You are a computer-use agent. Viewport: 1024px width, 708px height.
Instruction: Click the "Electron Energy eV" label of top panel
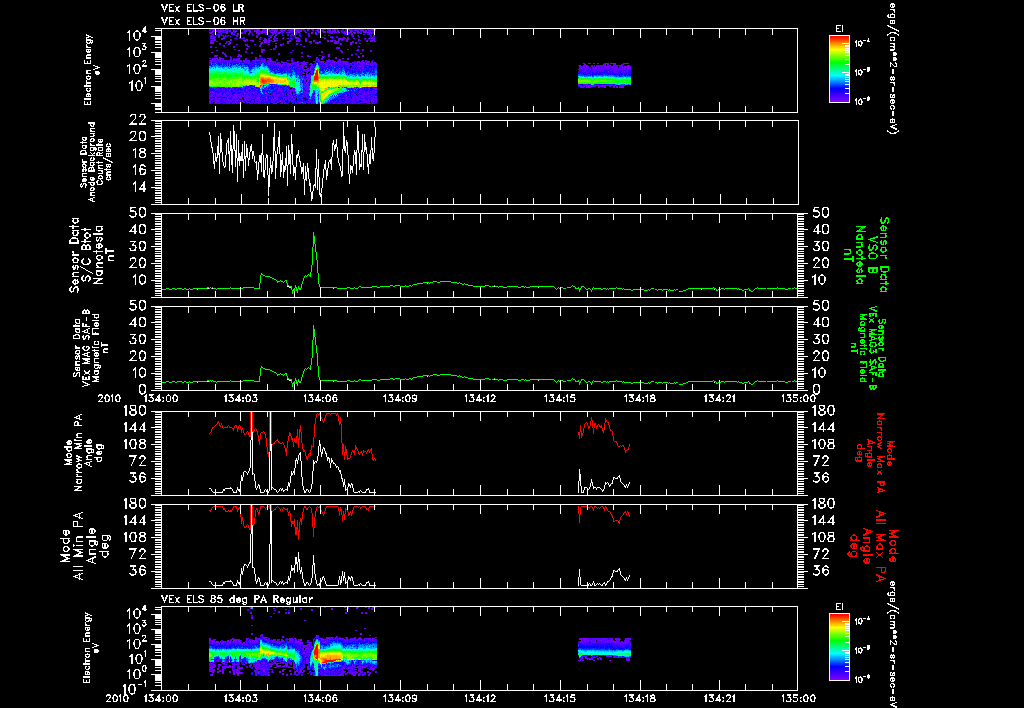click(91, 70)
